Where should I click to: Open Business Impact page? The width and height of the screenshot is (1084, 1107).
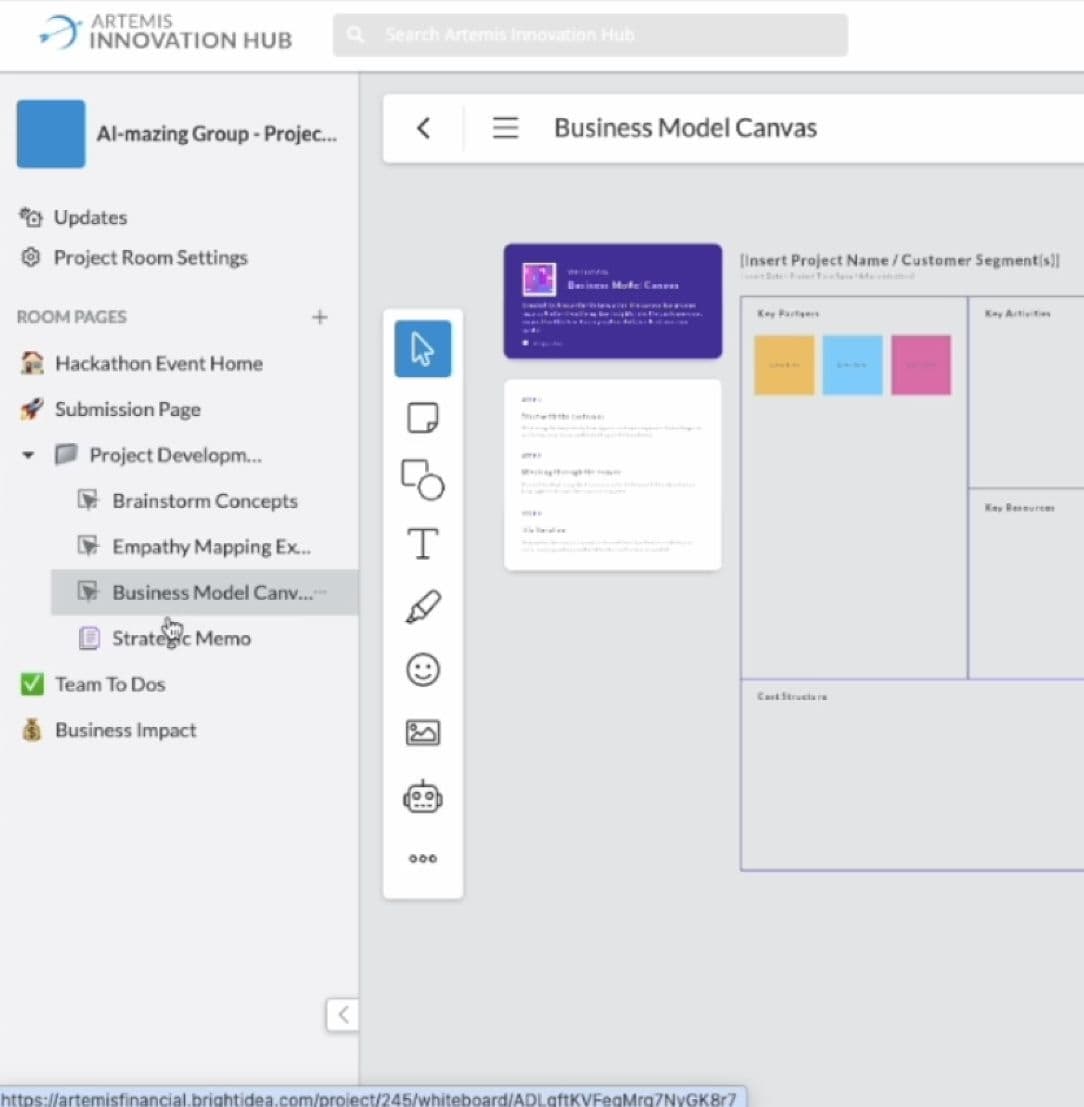pos(126,729)
